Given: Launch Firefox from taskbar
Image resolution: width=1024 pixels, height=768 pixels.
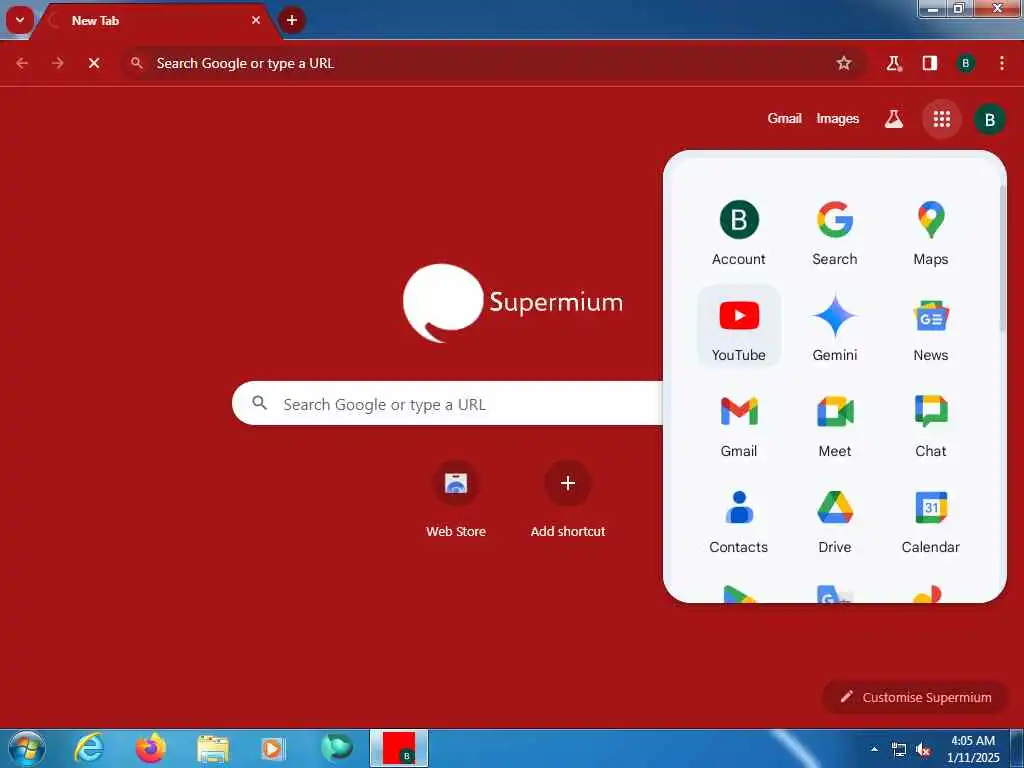Looking at the screenshot, I should (150, 749).
